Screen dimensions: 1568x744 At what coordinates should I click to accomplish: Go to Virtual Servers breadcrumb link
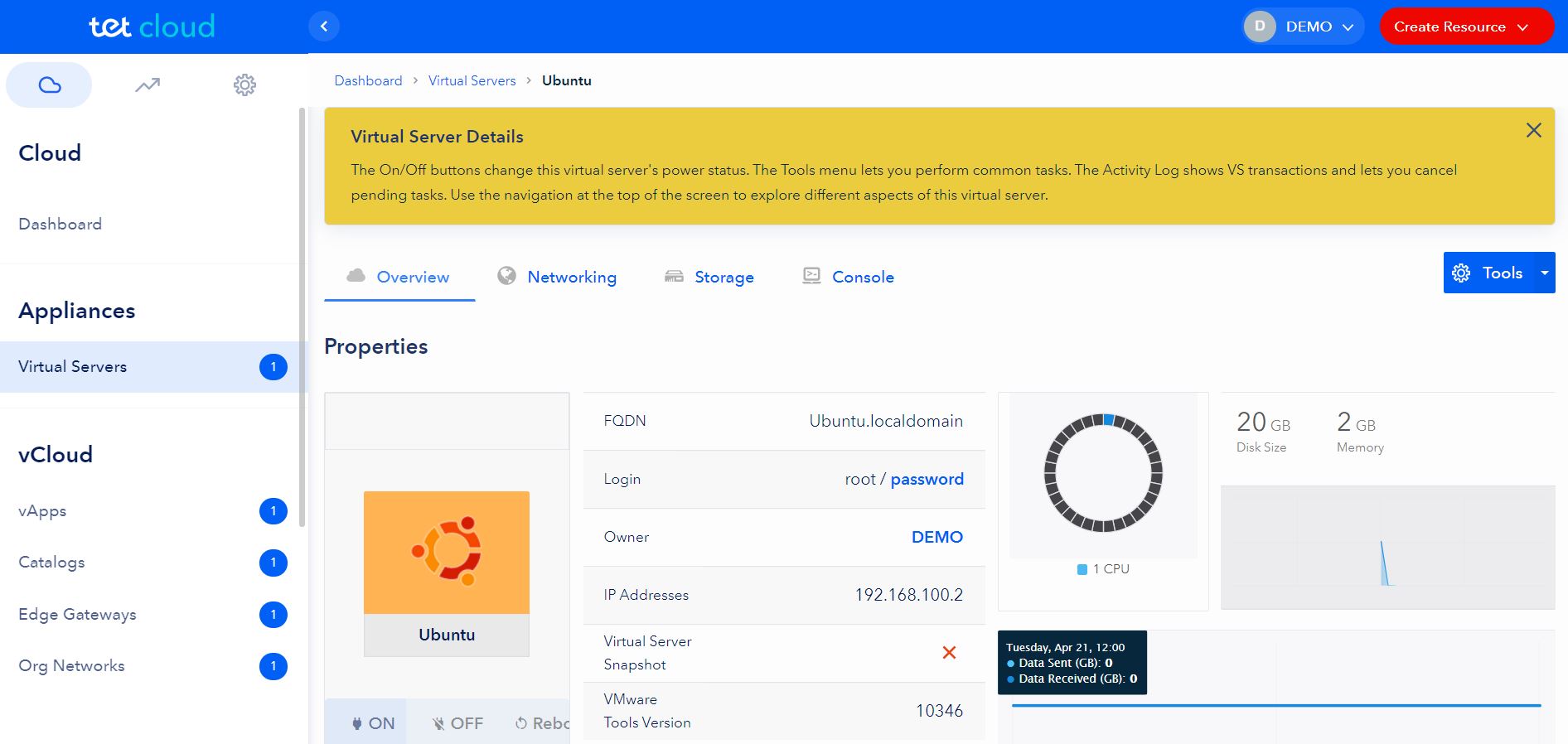click(472, 80)
